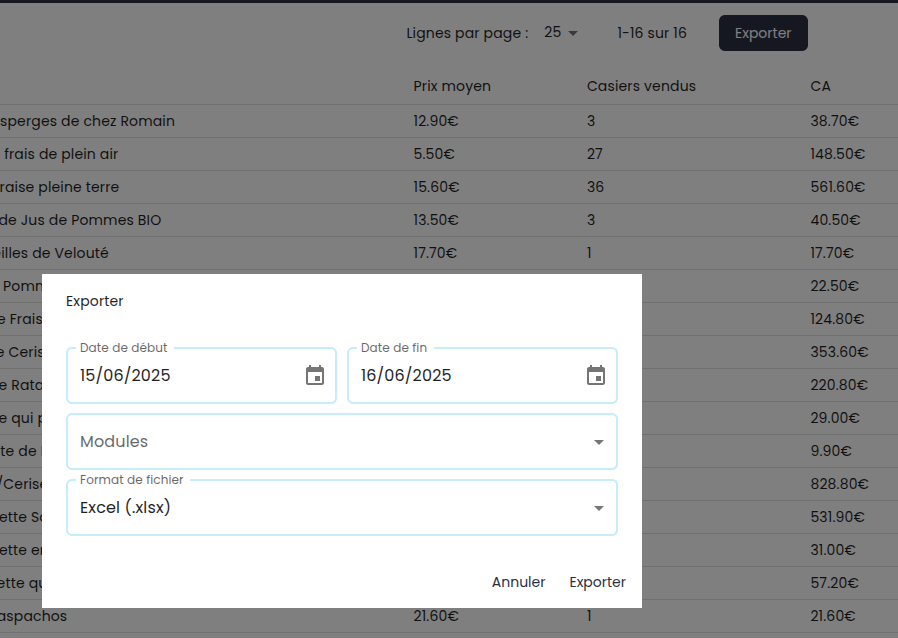Sort by the Prix moyen column header
This screenshot has width=898, height=638.
click(x=452, y=86)
